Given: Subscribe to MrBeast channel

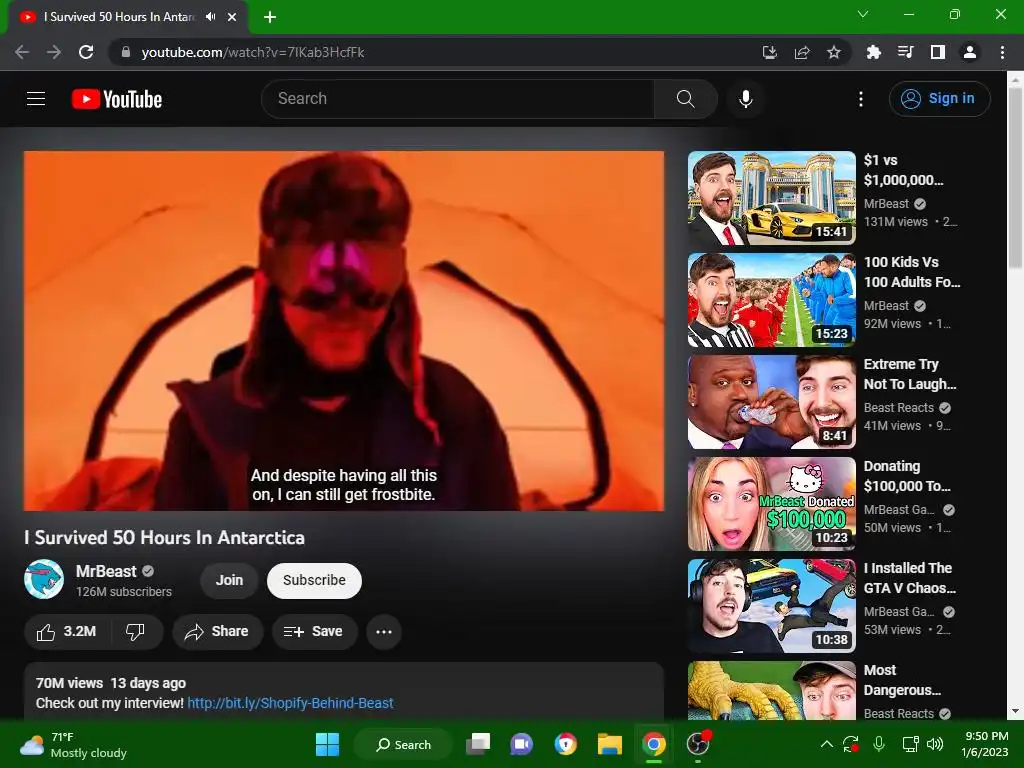Looking at the screenshot, I should coord(314,580).
